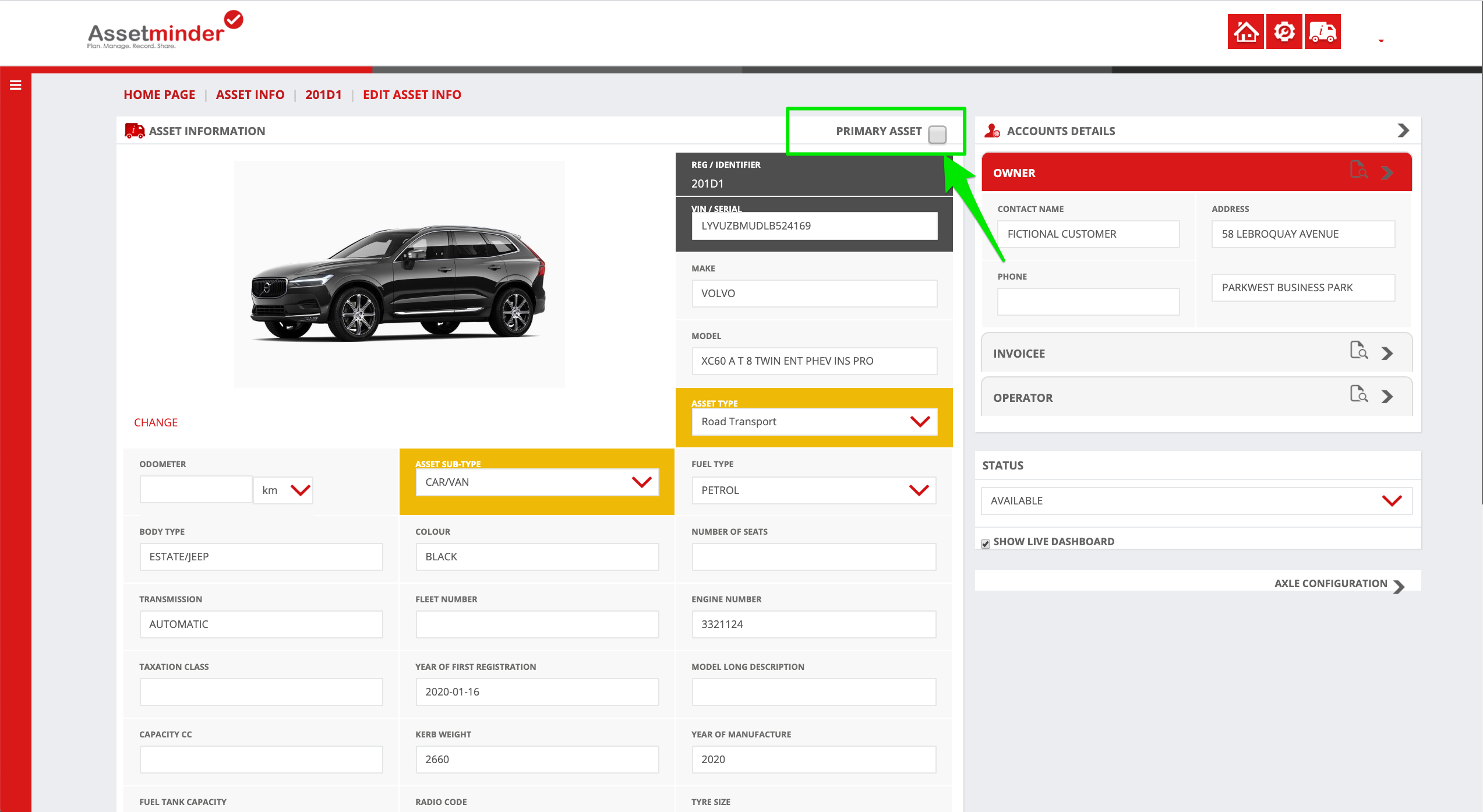Open Axle Configuration arrow
The width and height of the screenshot is (1483, 812).
click(x=1399, y=586)
